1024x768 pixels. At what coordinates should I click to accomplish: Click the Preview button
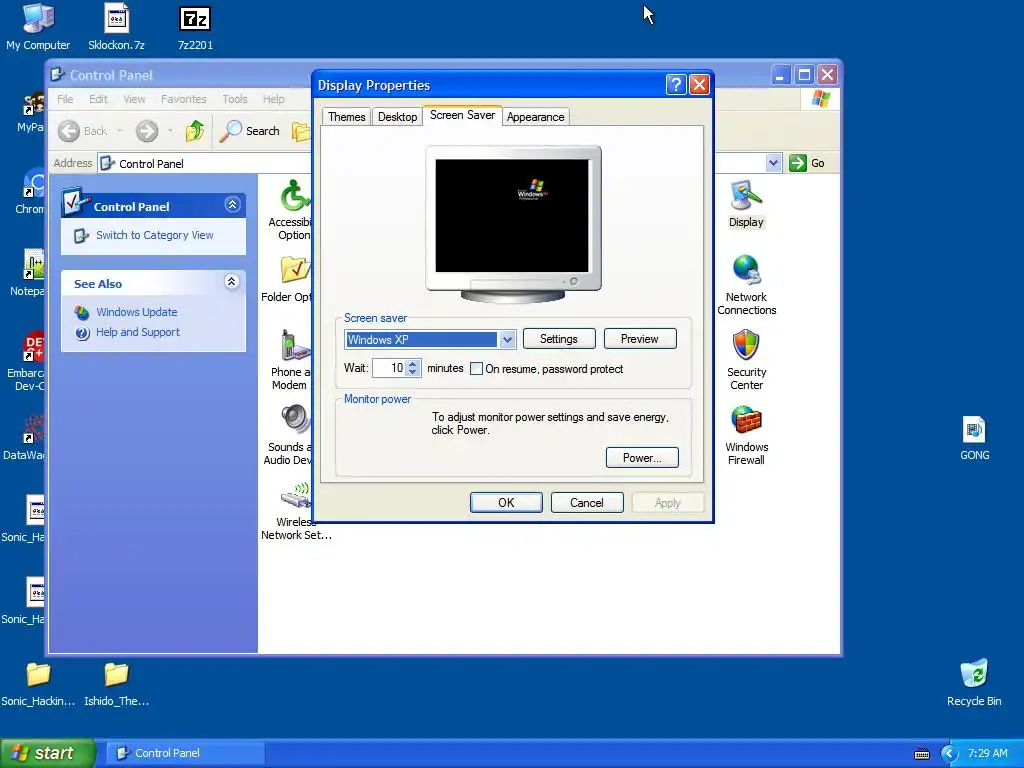pyautogui.click(x=640, y=339)
